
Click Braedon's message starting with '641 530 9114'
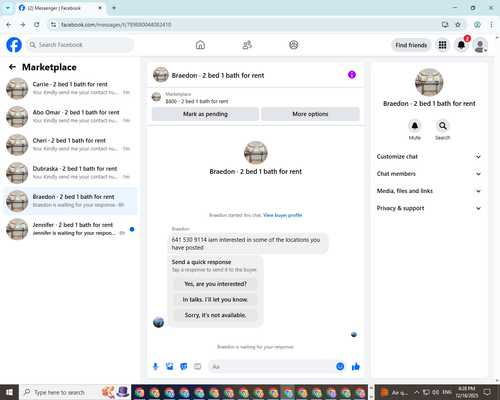[x=248, y=244]
